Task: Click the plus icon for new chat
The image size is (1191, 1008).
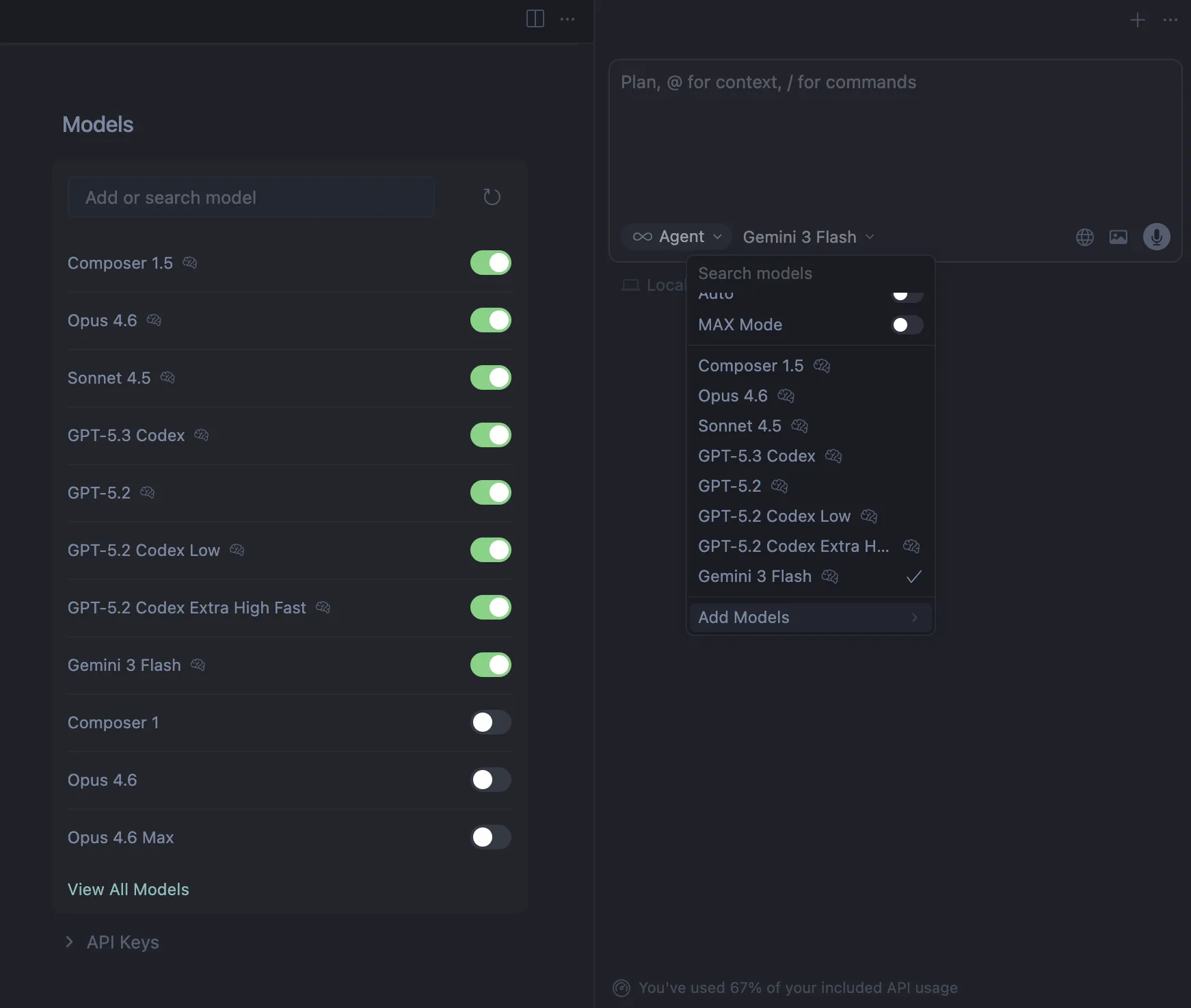Action: pyautogui.click(x=1137, y=20)
